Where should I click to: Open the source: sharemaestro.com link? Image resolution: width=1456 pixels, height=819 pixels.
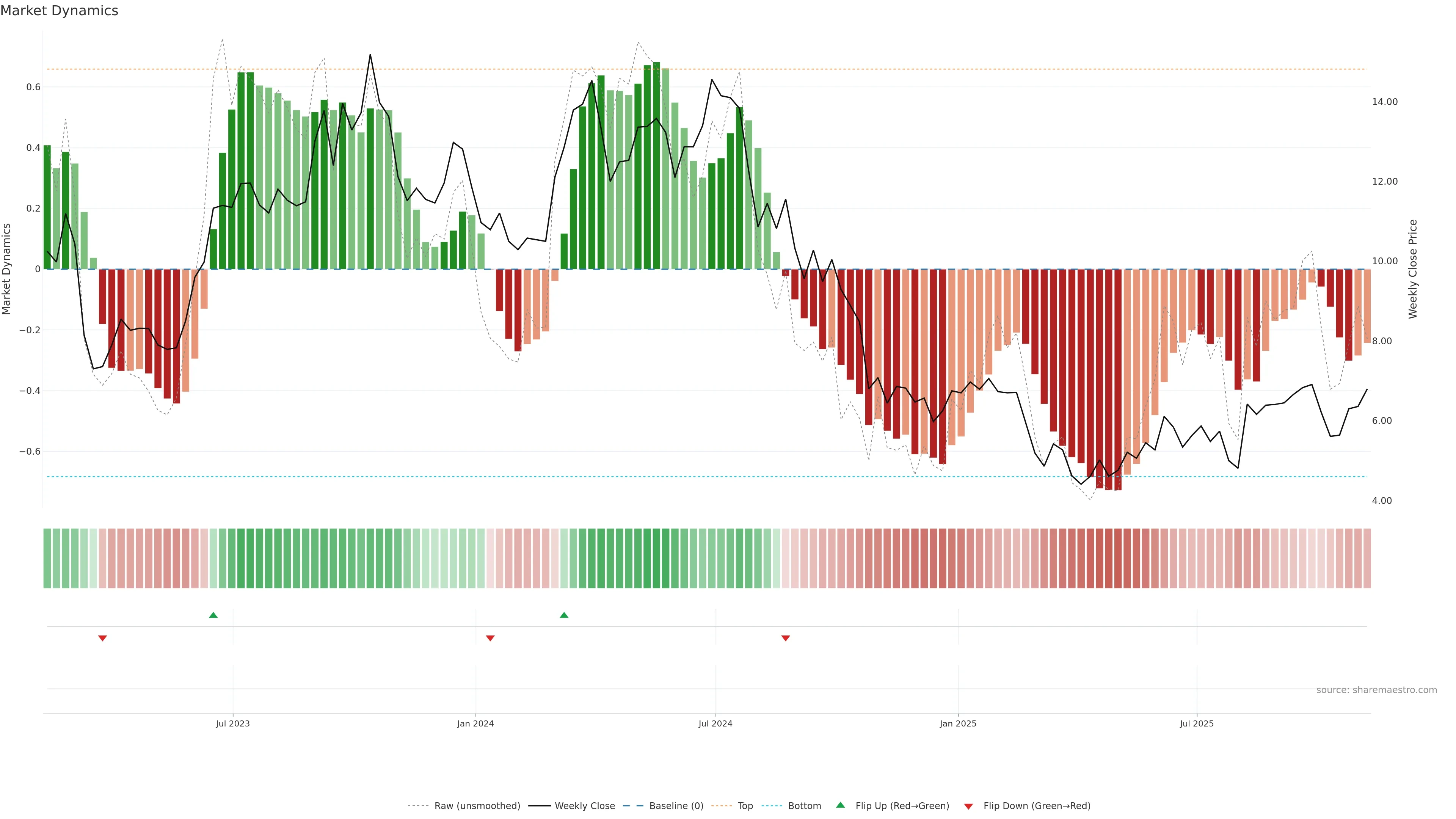pos(1376,690)
